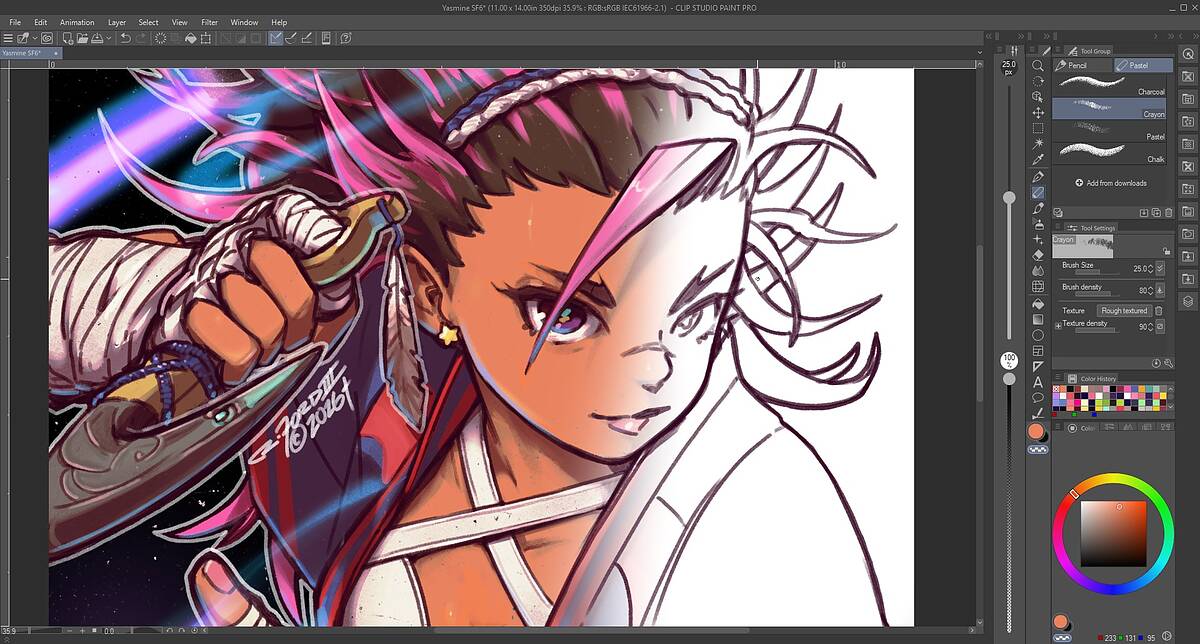The width and height of the screenshot is (1200, 644).
Task: Toggle Snap to special ruler
Action: (x=291, y=38)
